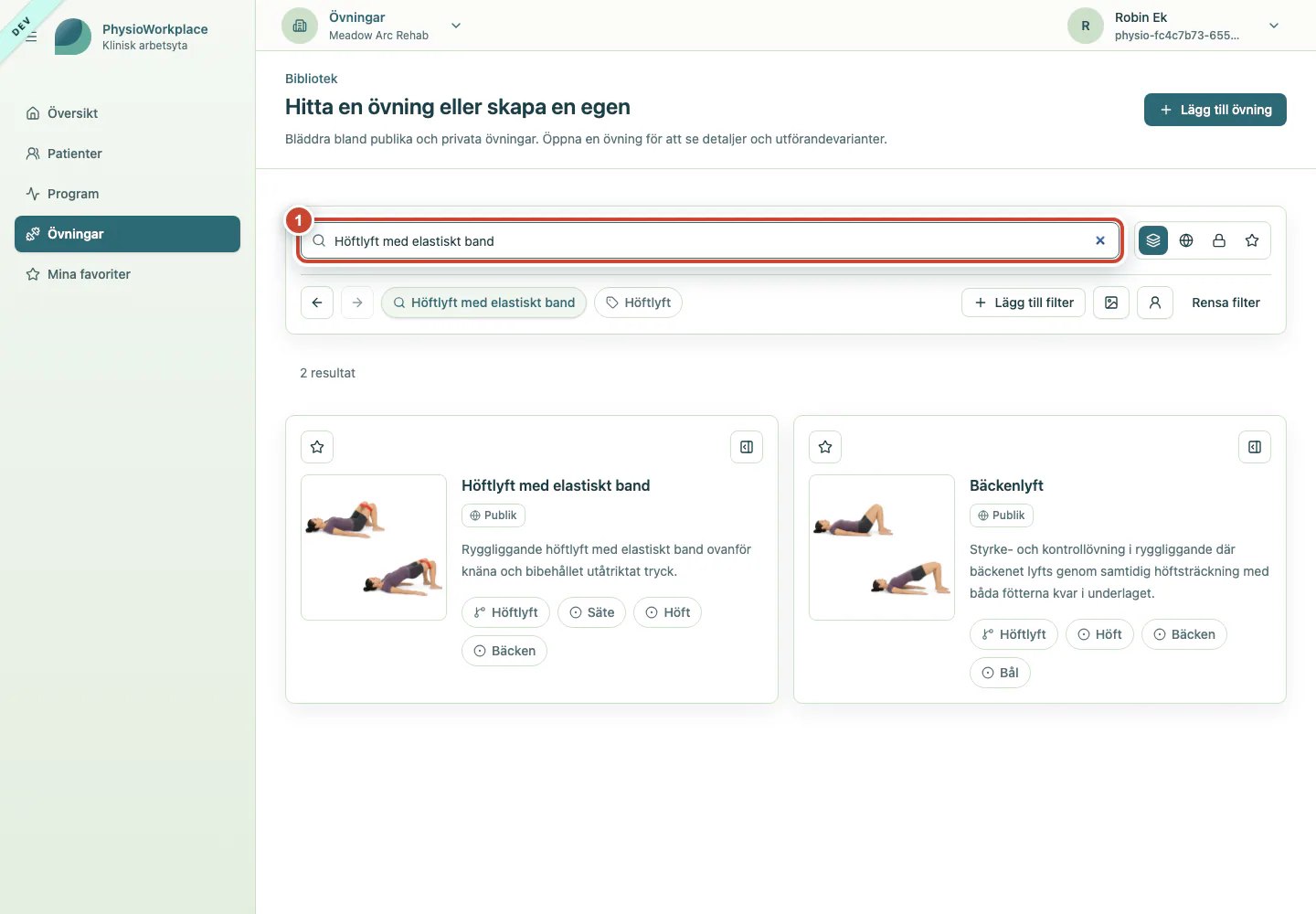Favorite Höftlyft med elastiskt band card star

click(317, 447)
